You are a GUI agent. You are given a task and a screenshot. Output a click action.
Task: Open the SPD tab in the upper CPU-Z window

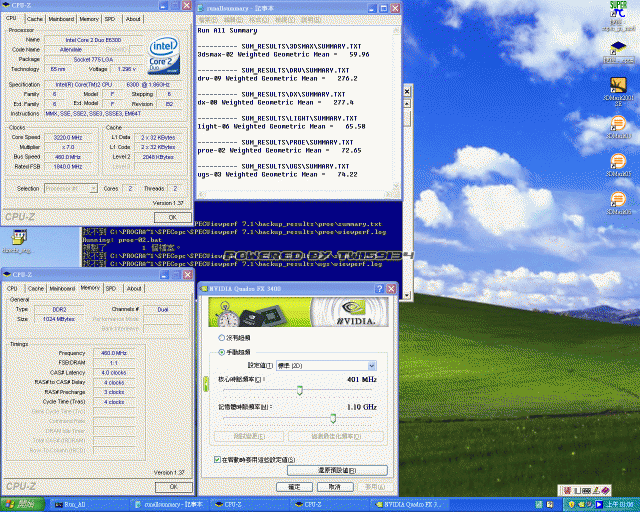coord(110,19)
